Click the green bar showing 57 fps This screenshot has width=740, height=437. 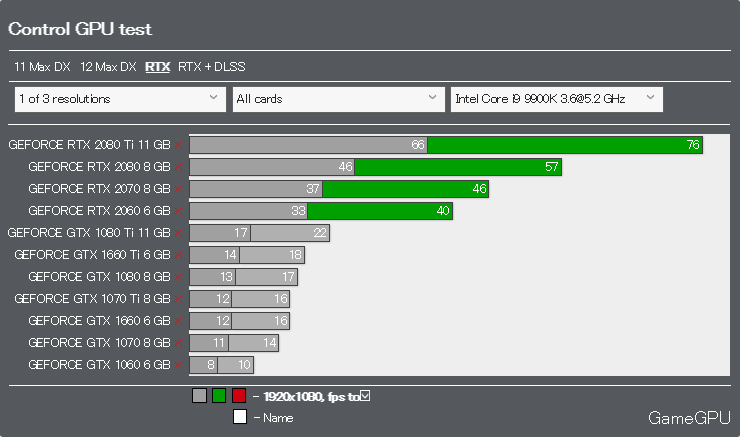(x=458, y=167)
